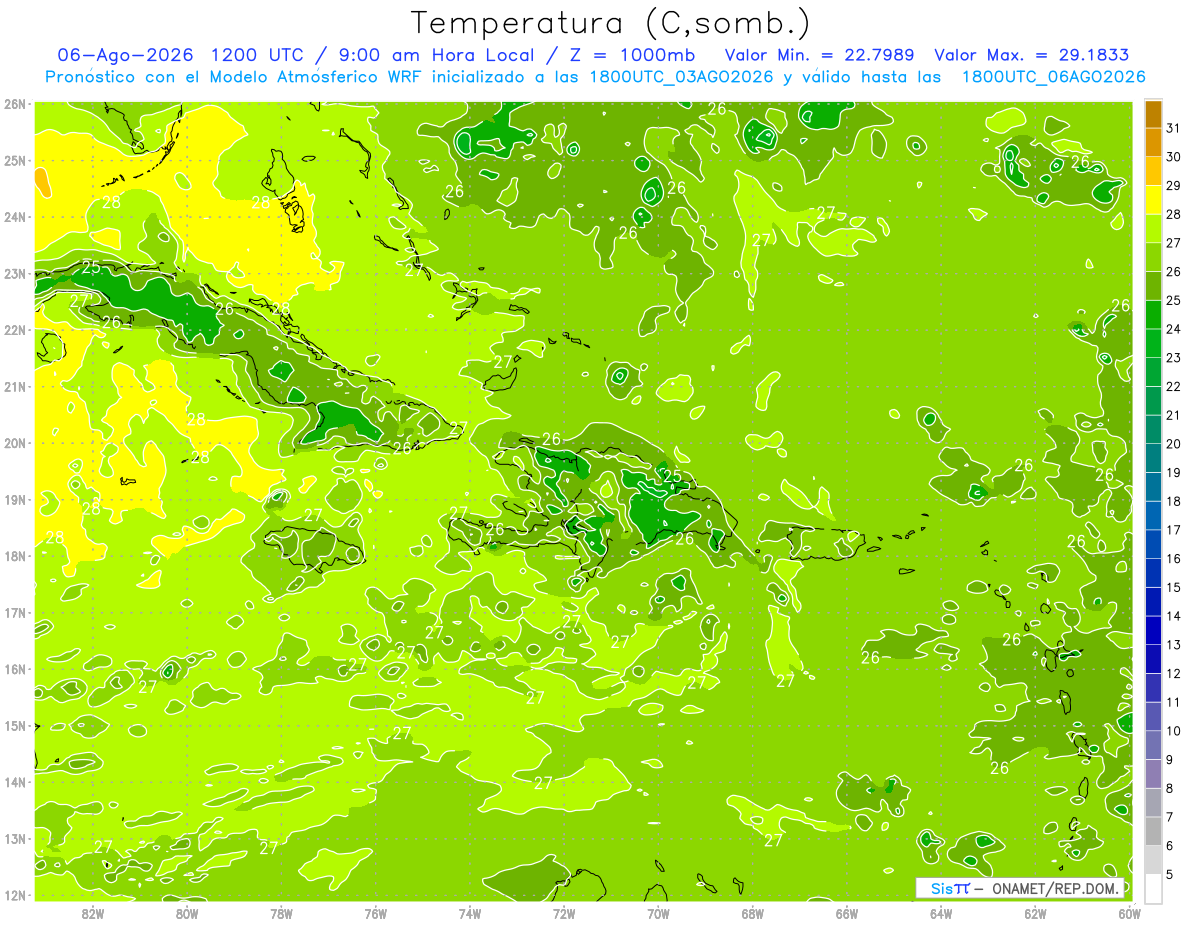Click the legend scale value 30
Image resolution: width=1200 pixels, height=927 pixels.
point(1173,157)
